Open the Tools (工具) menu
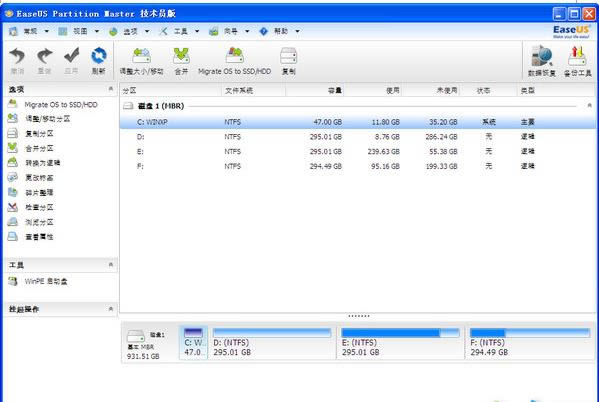Viewport: 599px width, 402px height. coord(180,31)
